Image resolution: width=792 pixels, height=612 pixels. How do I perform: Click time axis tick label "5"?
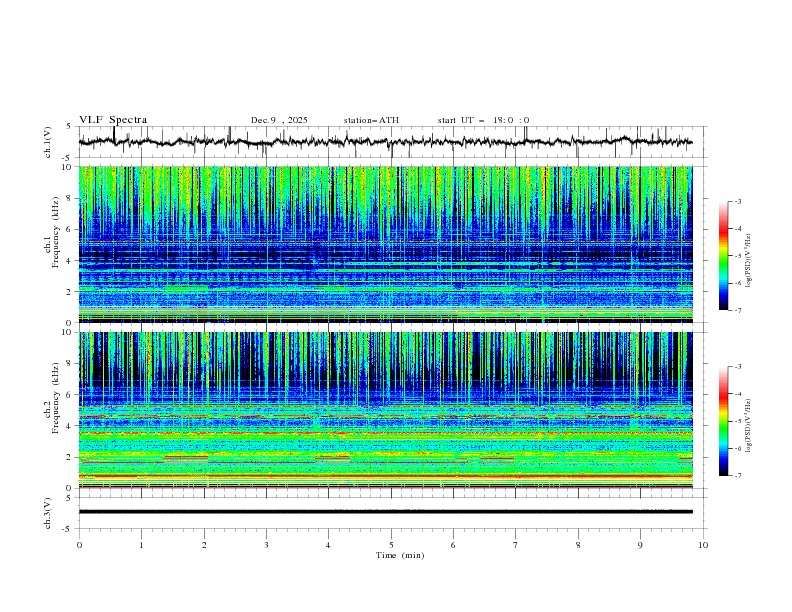391,545
